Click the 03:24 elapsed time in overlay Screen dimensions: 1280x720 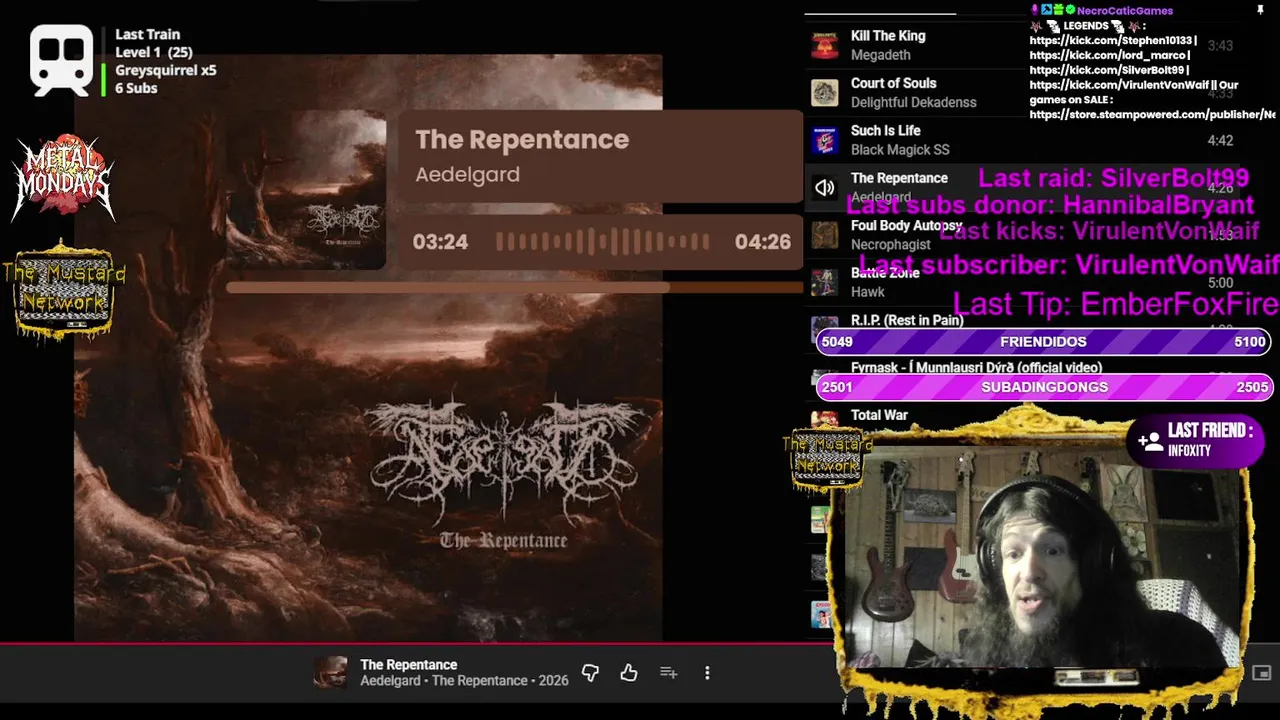[440, 242]
